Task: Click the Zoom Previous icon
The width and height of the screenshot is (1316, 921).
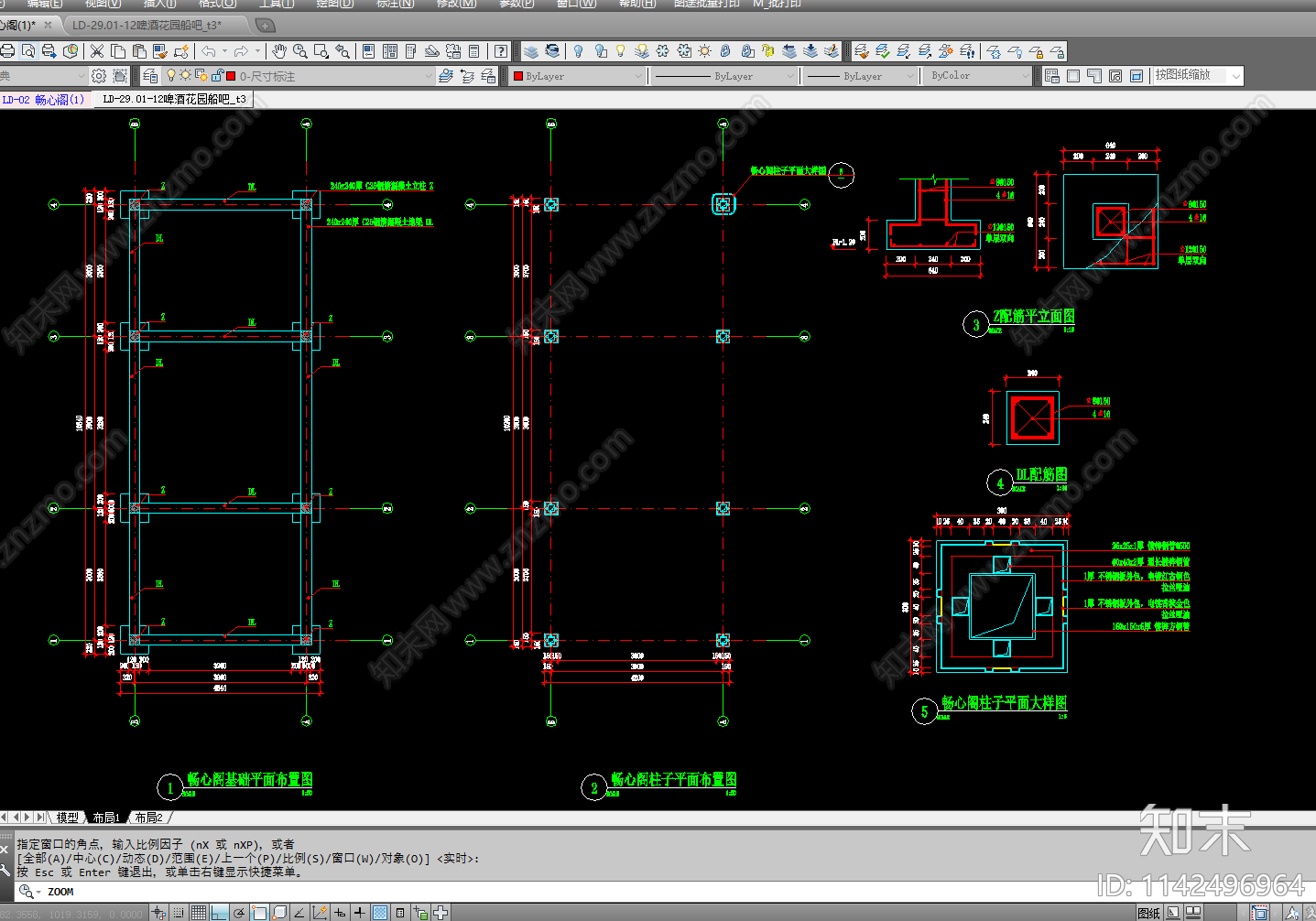Action: (x=342, y=51)
